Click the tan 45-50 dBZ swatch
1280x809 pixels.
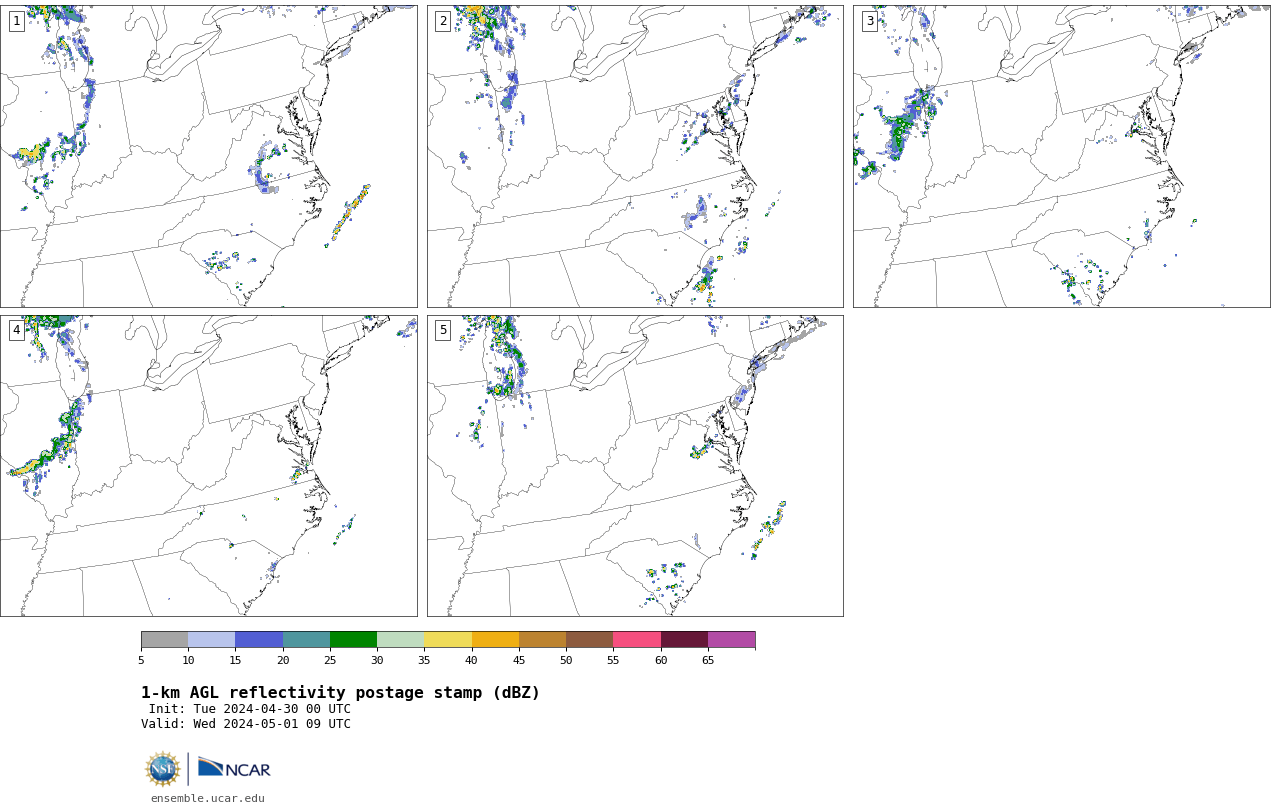(542, 640)
